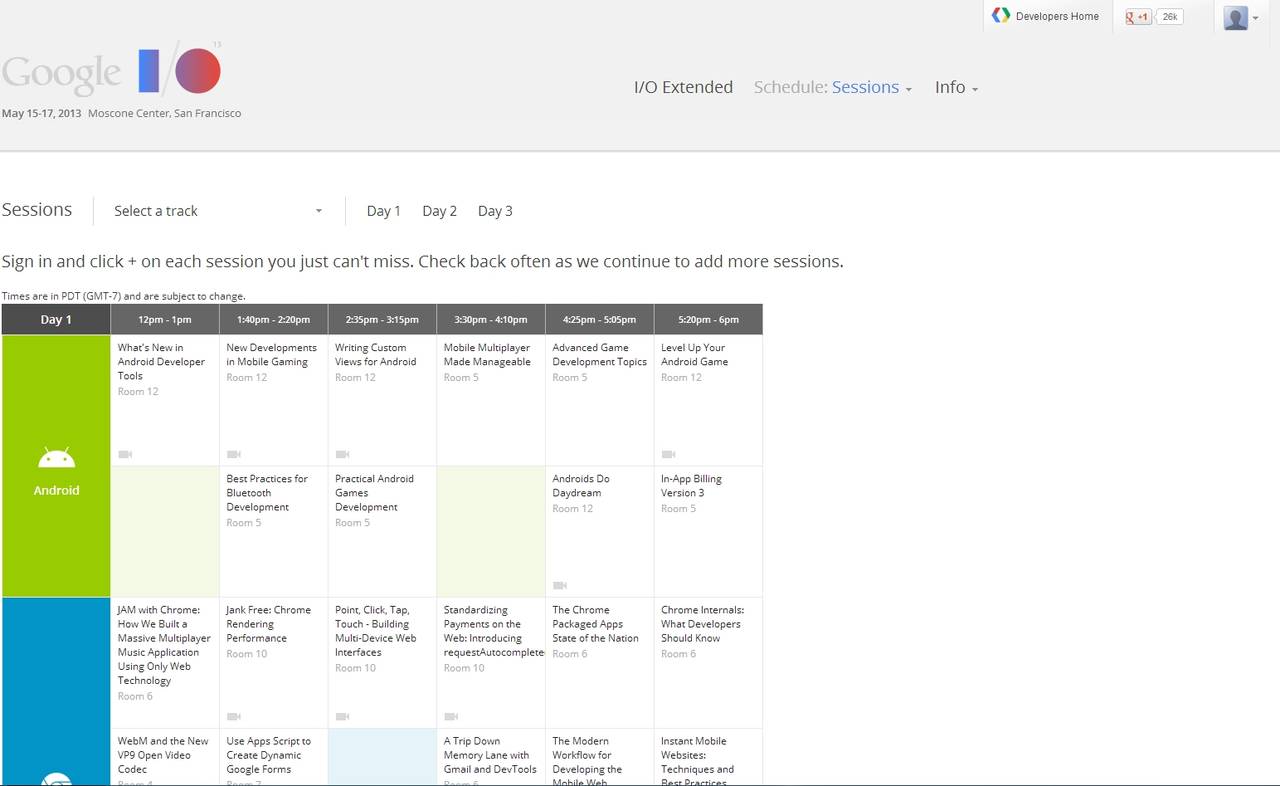Image resolution: width=1280 pixels, height=786 pixels.
Task: Open What's New in Android Developer Tools session
Action: [161, 362]
